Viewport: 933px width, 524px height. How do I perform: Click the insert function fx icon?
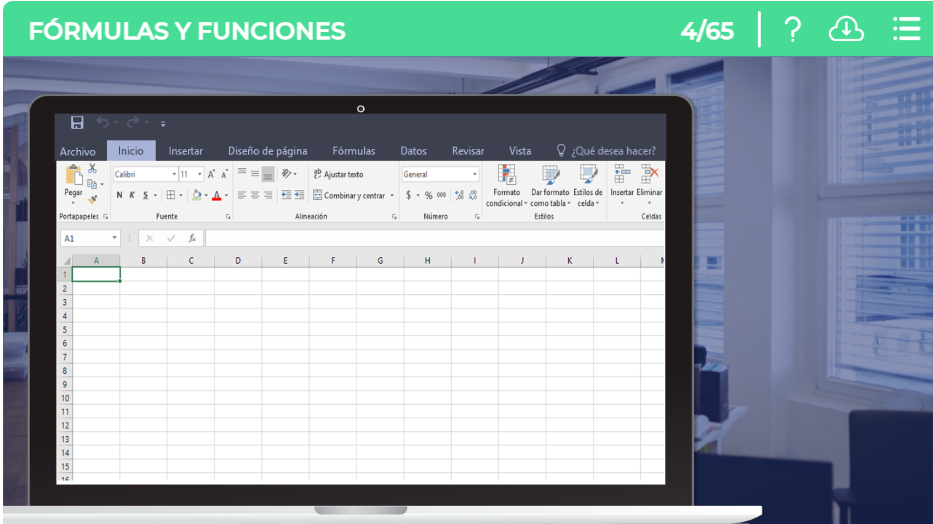[192, 239]
